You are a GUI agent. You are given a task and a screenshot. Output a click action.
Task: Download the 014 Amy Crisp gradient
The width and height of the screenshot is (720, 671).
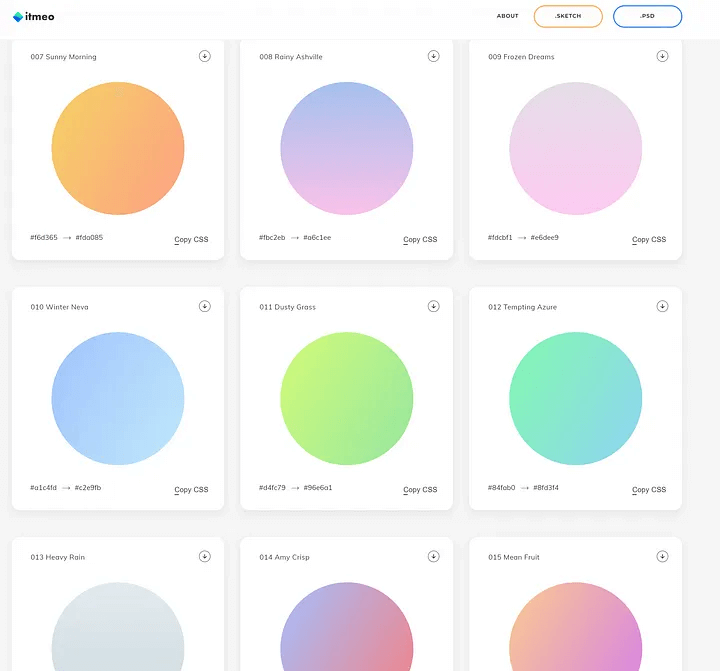433,557
